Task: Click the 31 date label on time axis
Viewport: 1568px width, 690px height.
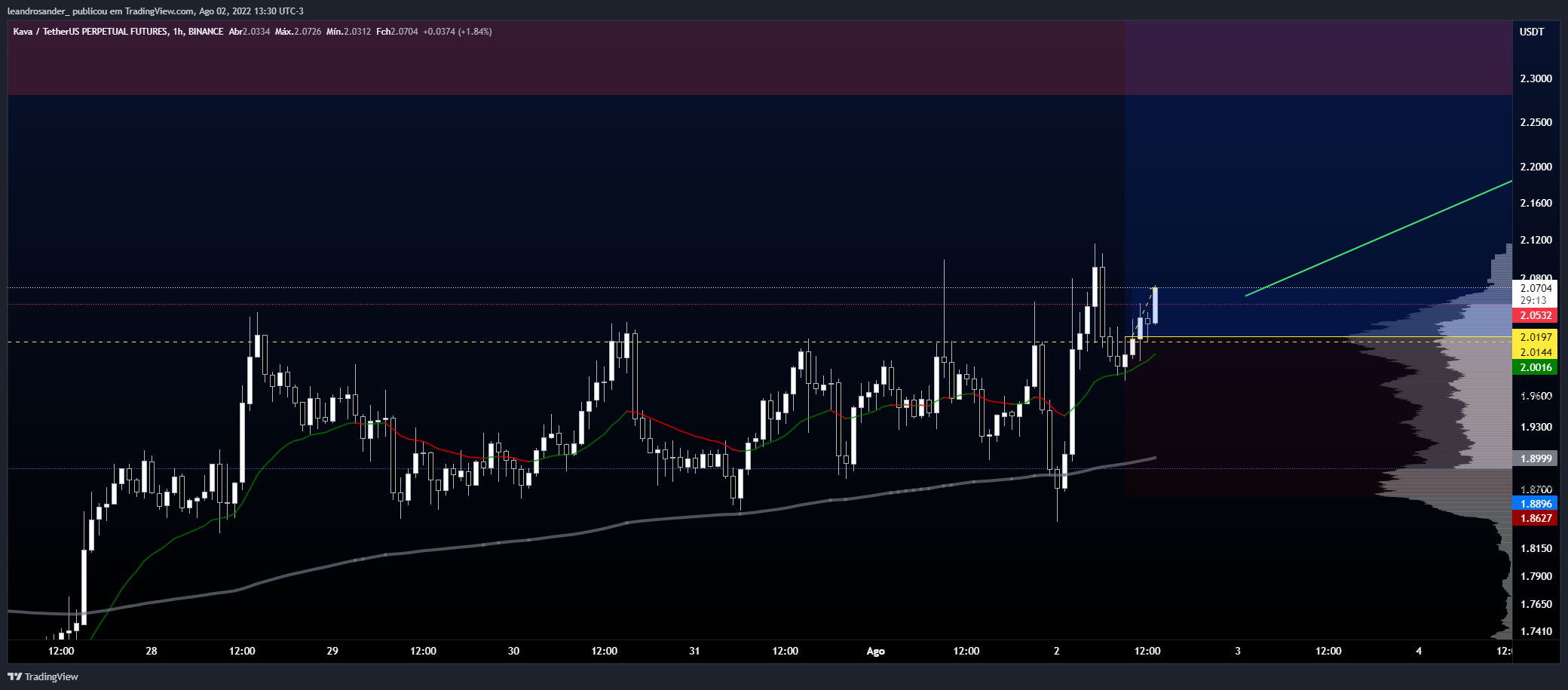Action: pyautogui.click(x=694, y=651)
